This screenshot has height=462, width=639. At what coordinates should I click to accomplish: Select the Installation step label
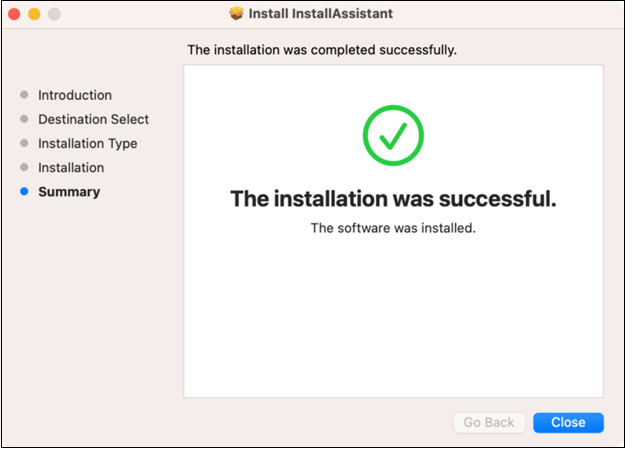pyautogui.click(x=71, y=168)
